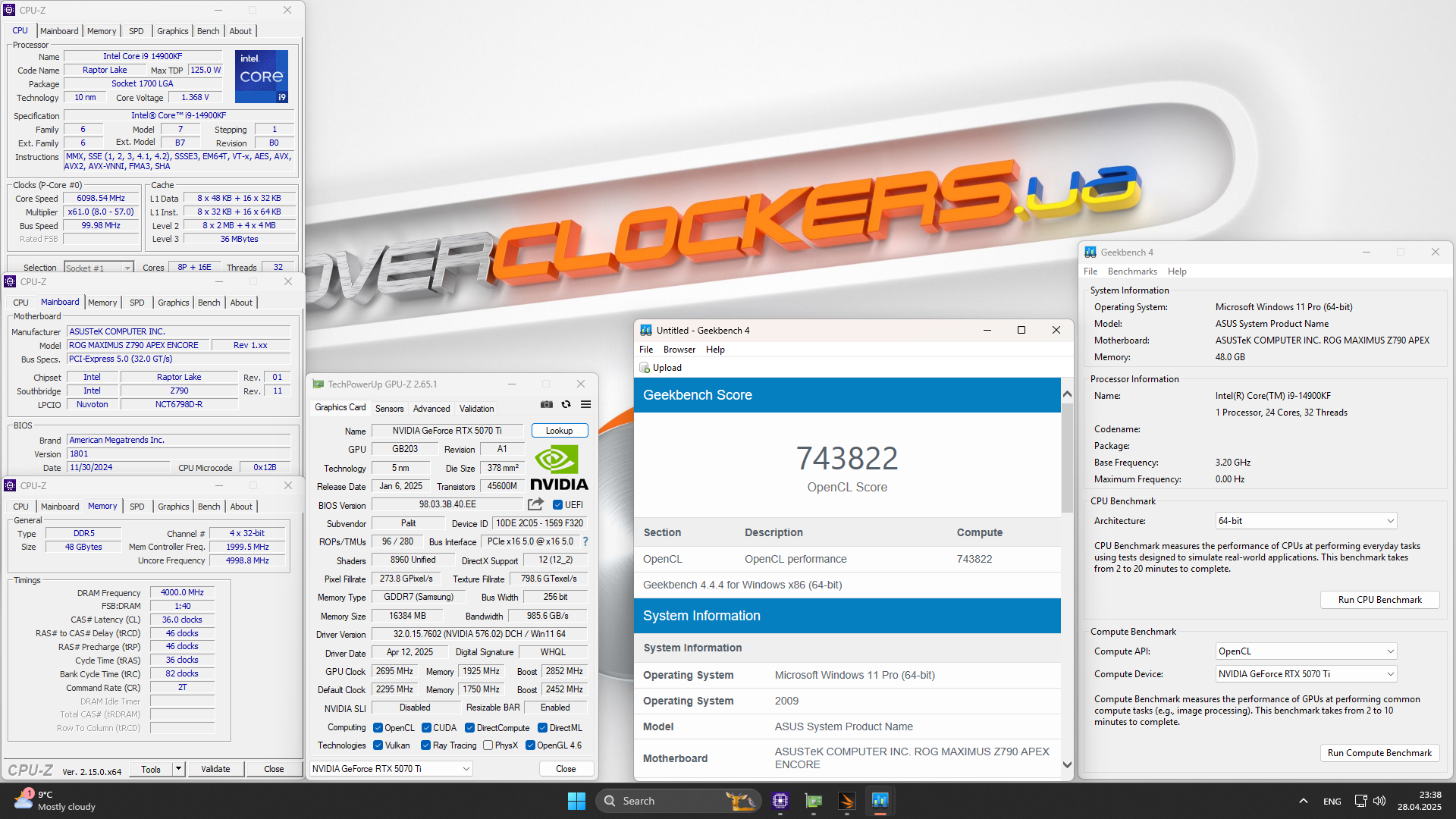Show hidden system tray icons chevron
This screenshot has width=1456, height=819.
tap(1303, 801)
